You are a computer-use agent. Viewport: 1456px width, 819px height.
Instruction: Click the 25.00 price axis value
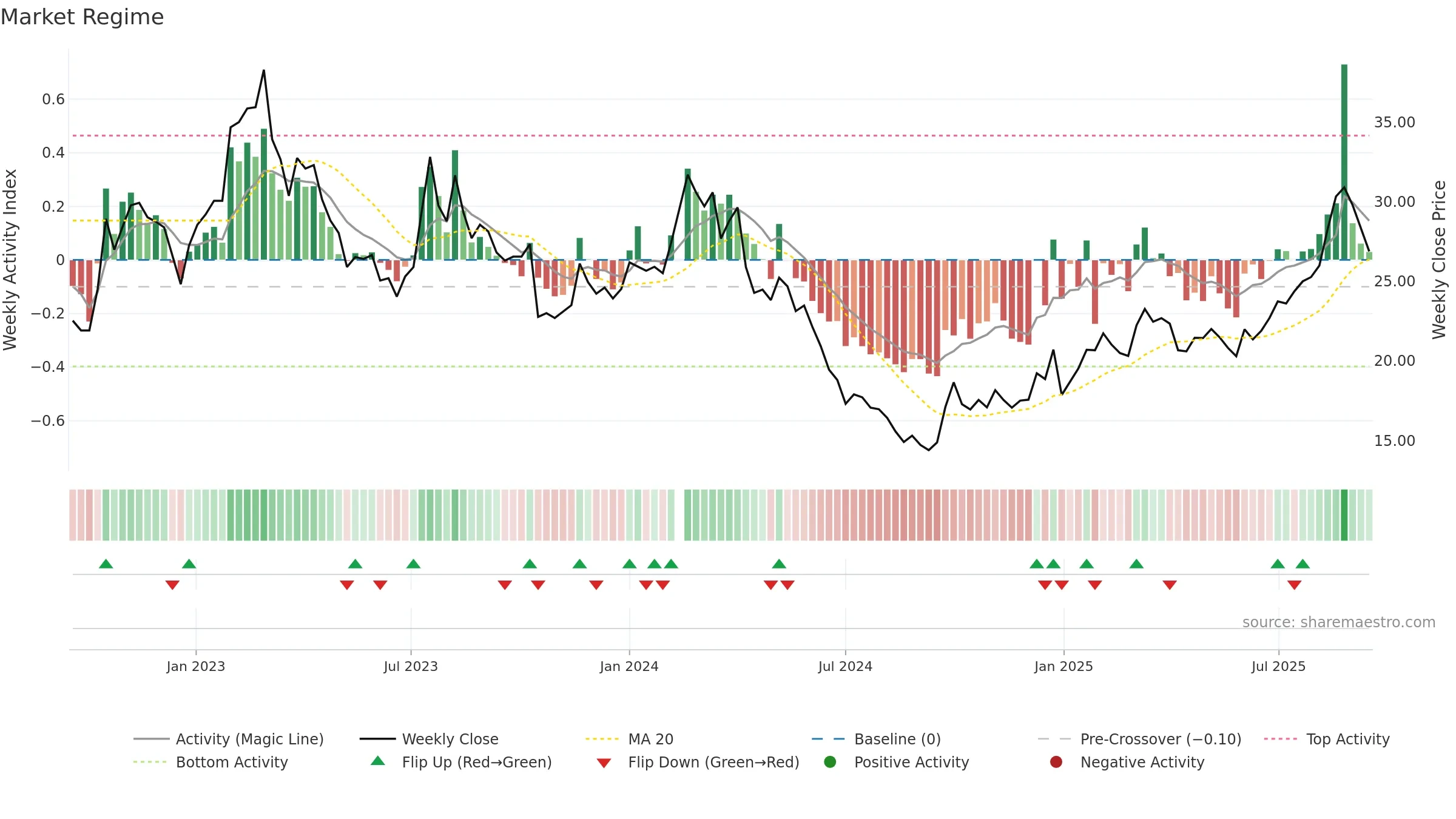coord(1394,281)
